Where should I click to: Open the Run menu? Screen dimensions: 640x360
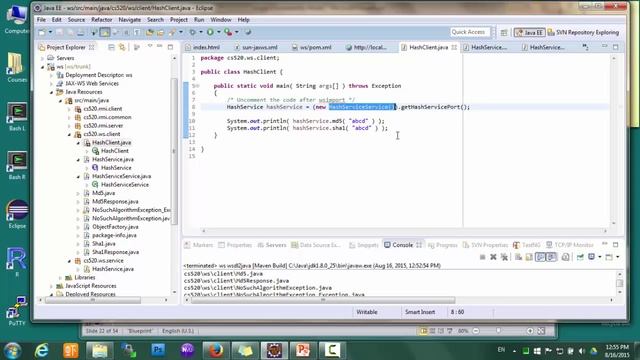point(199,20)
